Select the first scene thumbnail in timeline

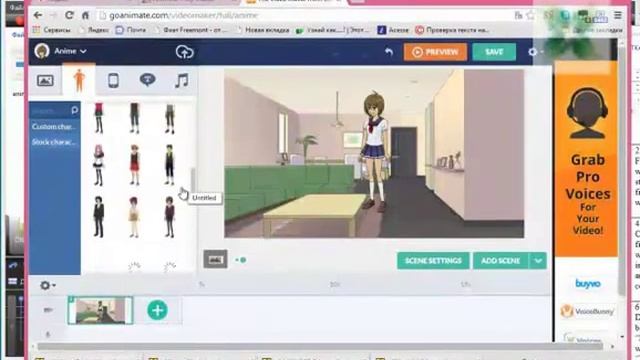(100, 310)
